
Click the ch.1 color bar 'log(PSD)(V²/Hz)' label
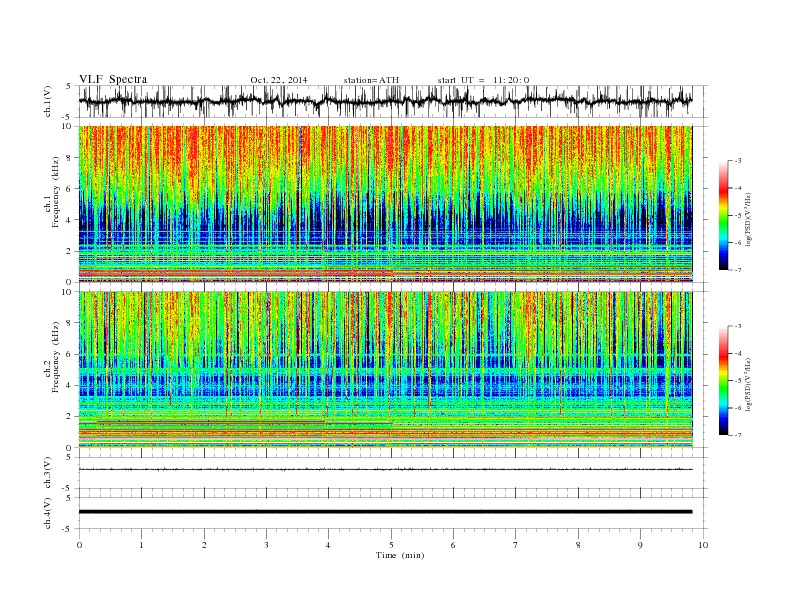point(748,219)
